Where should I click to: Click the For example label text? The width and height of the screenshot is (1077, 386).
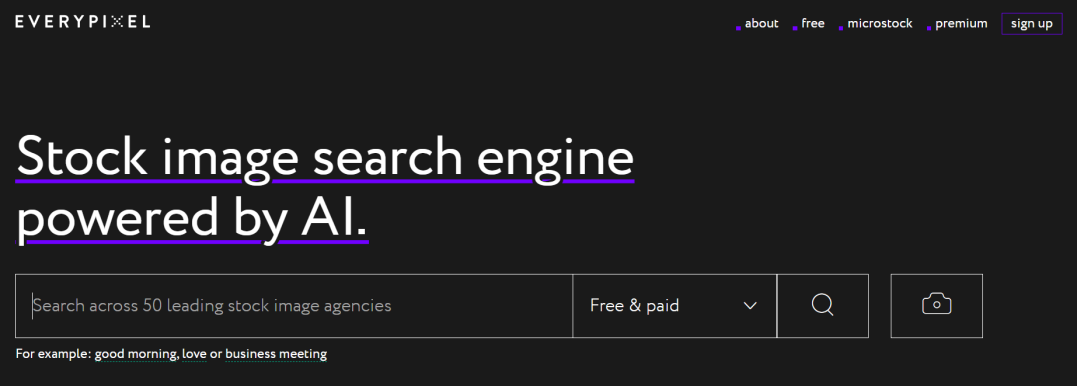click(x=53, y=354)
